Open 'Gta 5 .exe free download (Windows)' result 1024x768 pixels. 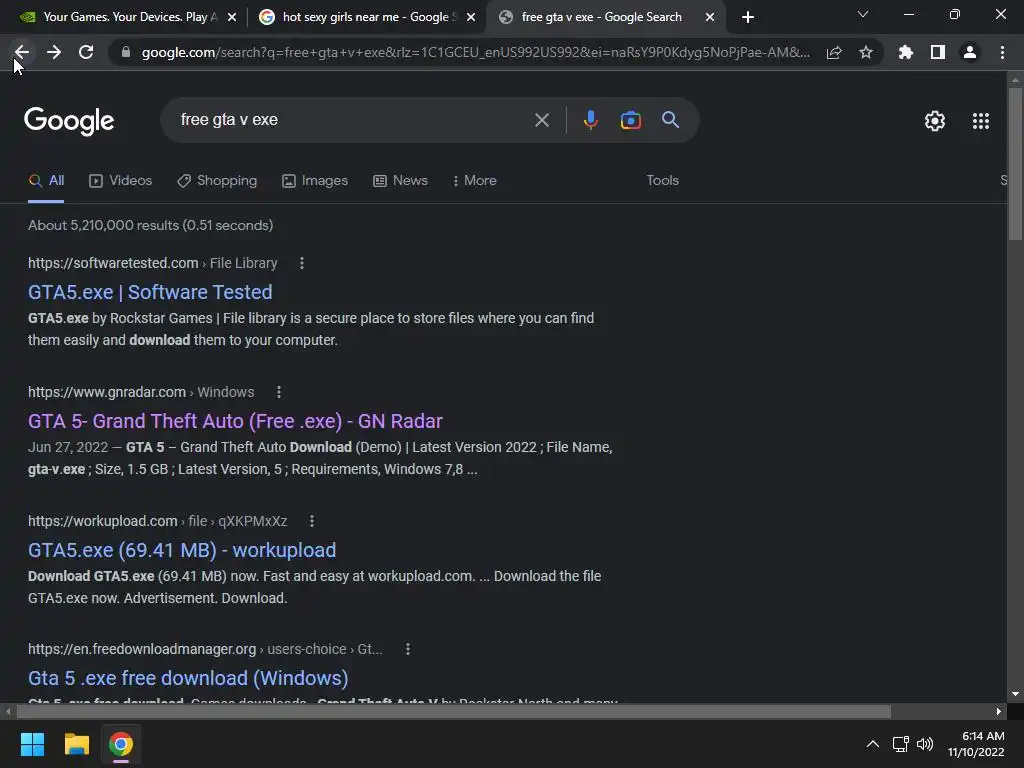point(188,678)
